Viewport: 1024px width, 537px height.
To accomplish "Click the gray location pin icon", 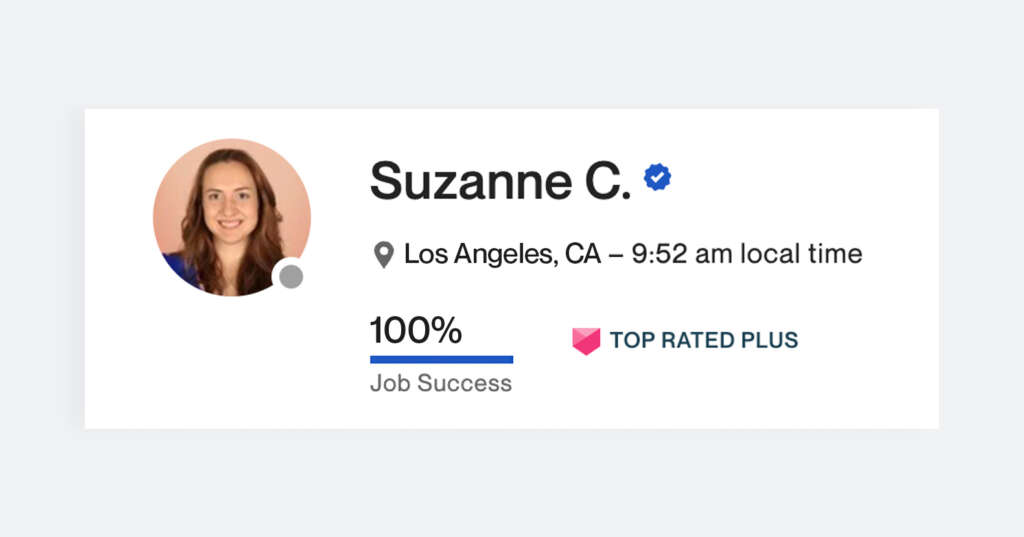I will pyautogui.click(x=383, y=254).
